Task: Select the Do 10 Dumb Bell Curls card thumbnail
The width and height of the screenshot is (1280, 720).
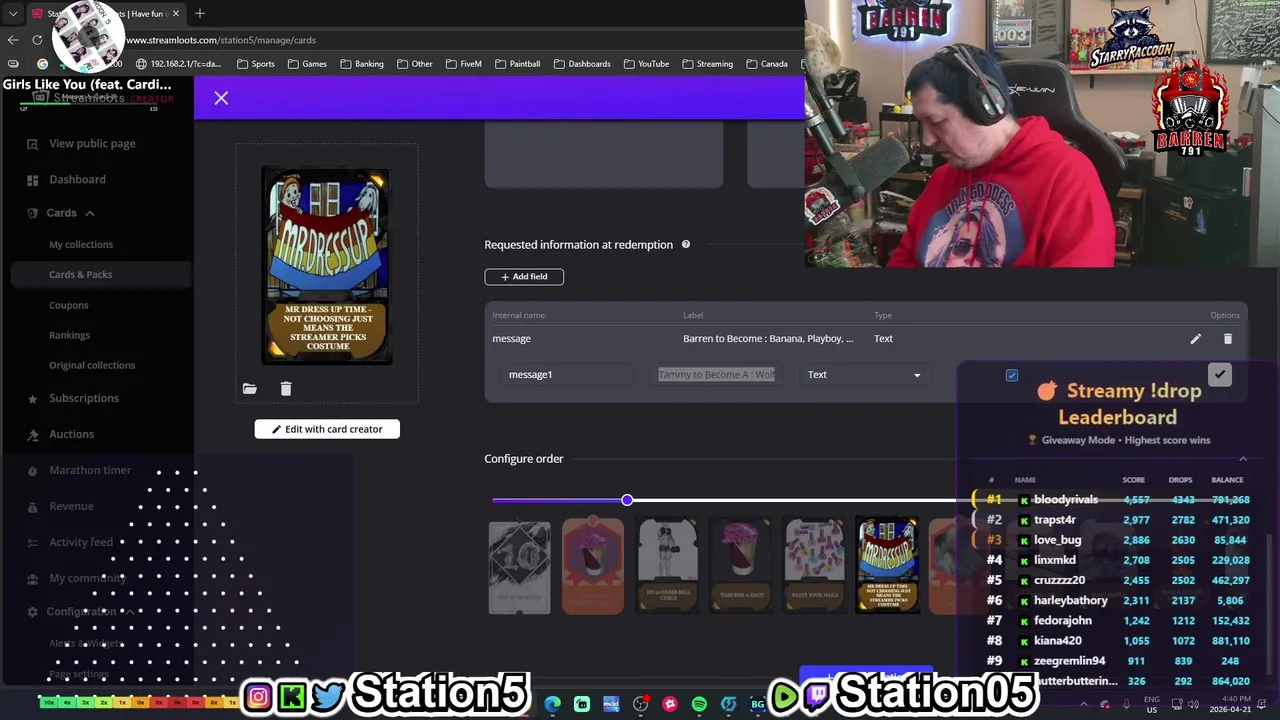Action: coord(667,565)
